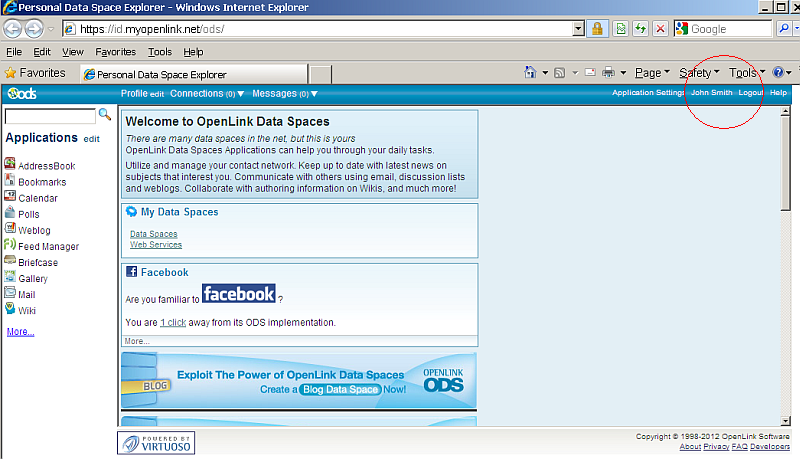Click the search magnifier icon in sidebar
The height and width of the screenshot is (459, 800).
(x=105, y=115)
